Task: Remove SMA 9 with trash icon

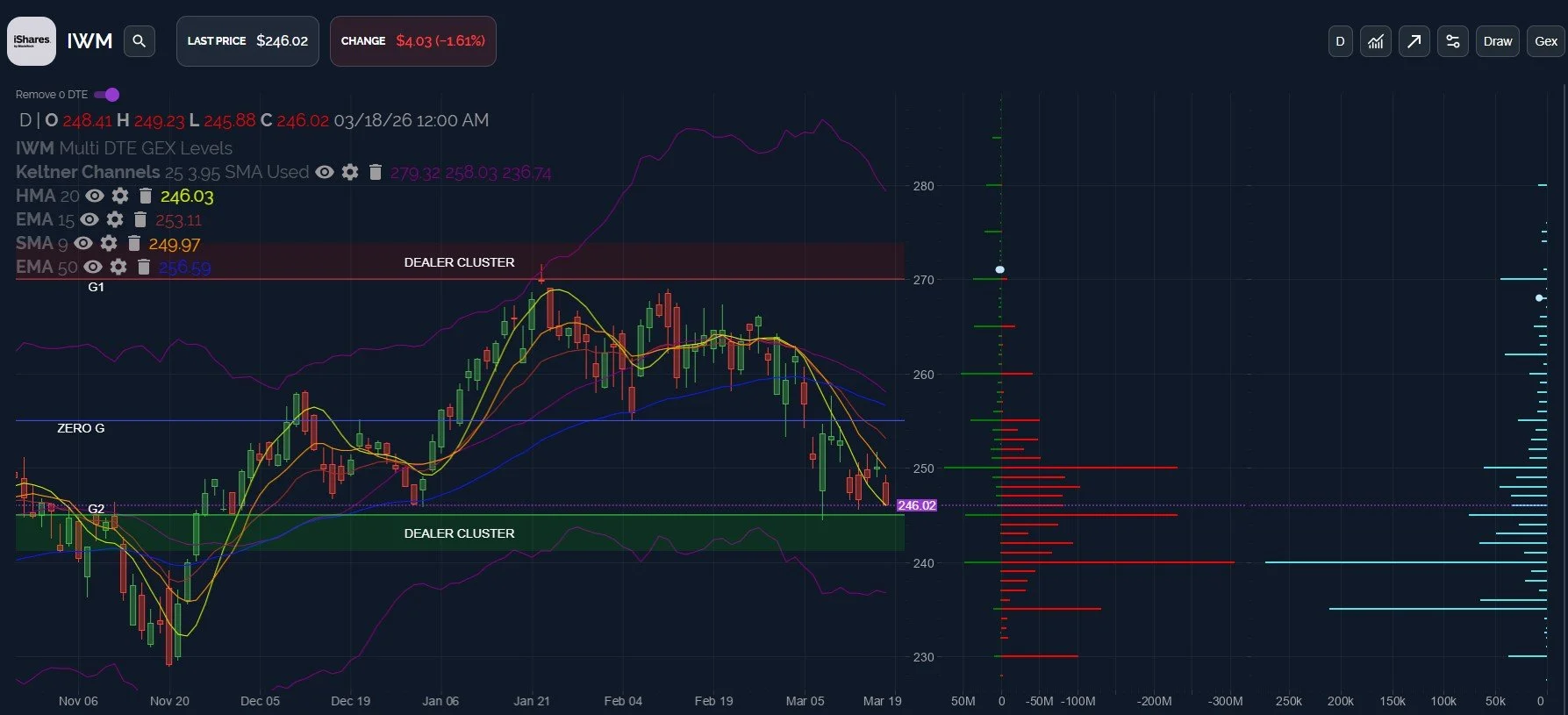Action: coord(134,243)
